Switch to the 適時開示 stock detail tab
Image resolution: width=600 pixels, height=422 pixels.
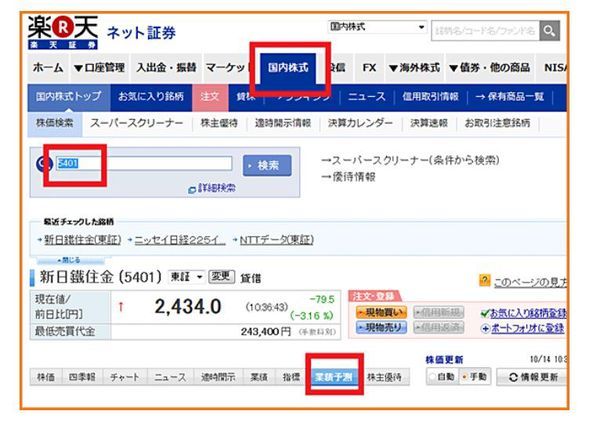coord(218,377)
